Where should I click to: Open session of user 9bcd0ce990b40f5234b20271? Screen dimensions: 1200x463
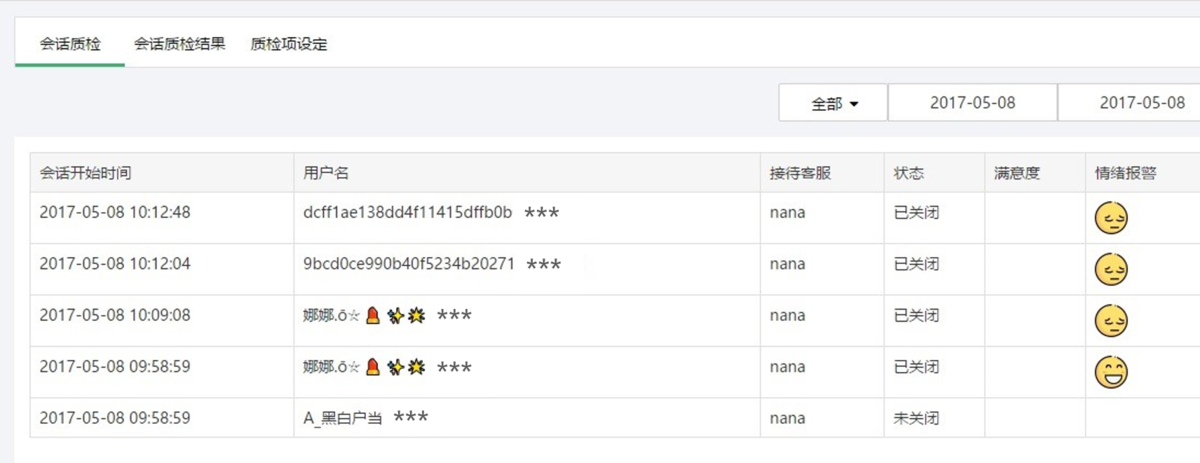coord(409,264)
